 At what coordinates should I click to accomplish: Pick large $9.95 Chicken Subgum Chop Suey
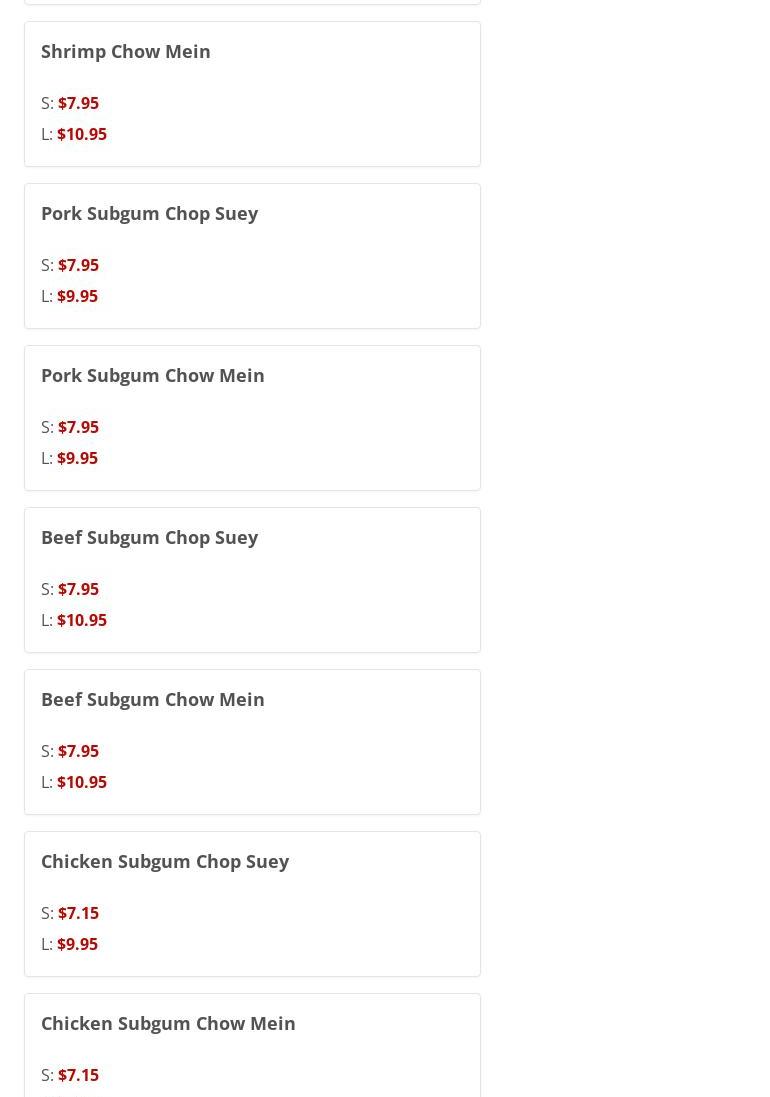pyautogui.click(x=77, y=944)
